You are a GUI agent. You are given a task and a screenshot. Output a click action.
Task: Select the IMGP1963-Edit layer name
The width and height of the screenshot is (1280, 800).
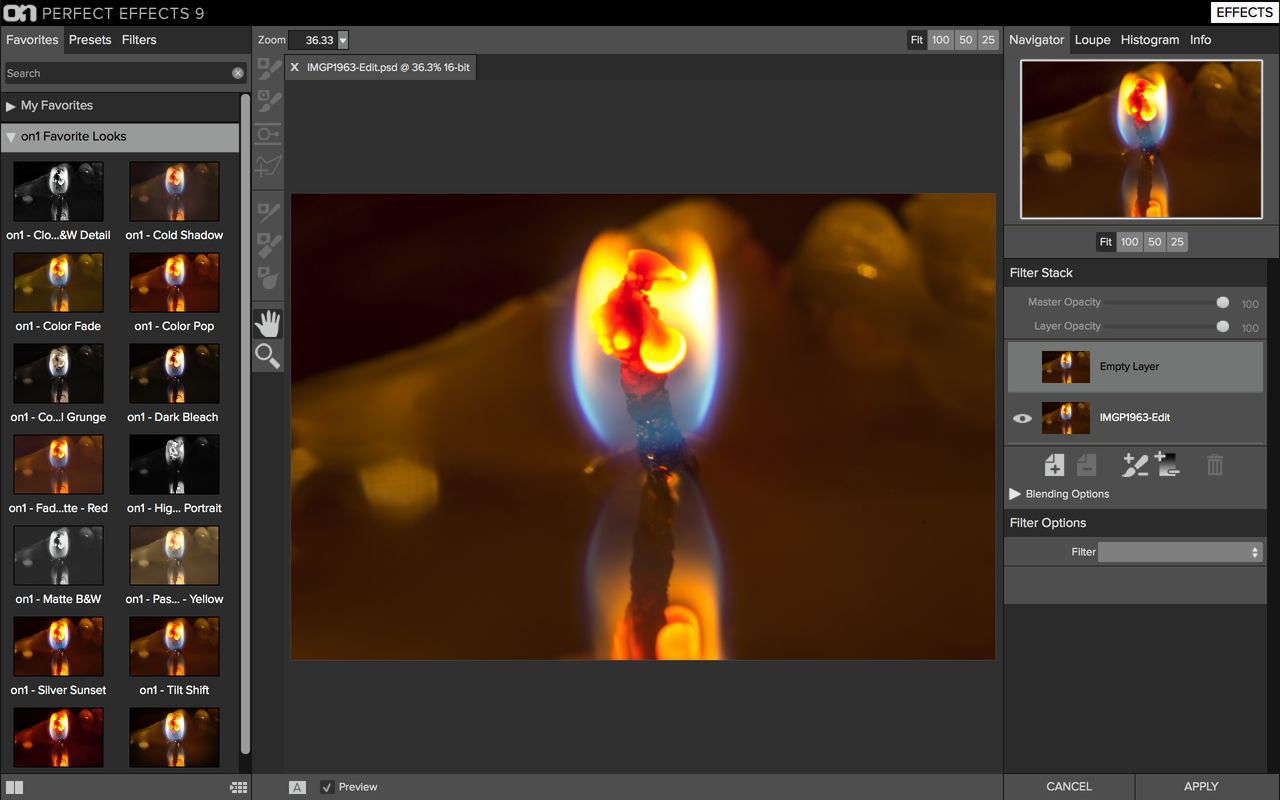click(x=1135, y=418)
